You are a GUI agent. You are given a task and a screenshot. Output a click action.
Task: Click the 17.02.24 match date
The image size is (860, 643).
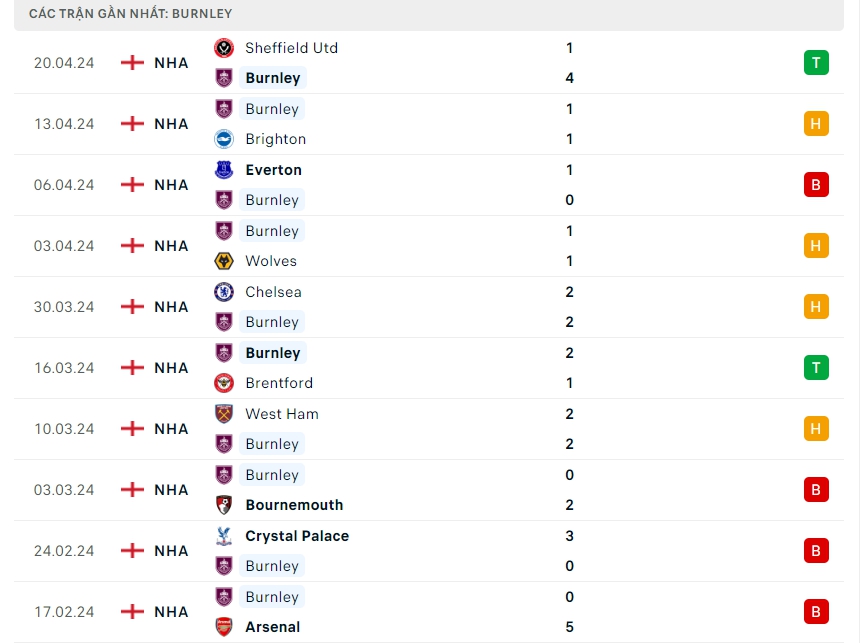[64, 612]
